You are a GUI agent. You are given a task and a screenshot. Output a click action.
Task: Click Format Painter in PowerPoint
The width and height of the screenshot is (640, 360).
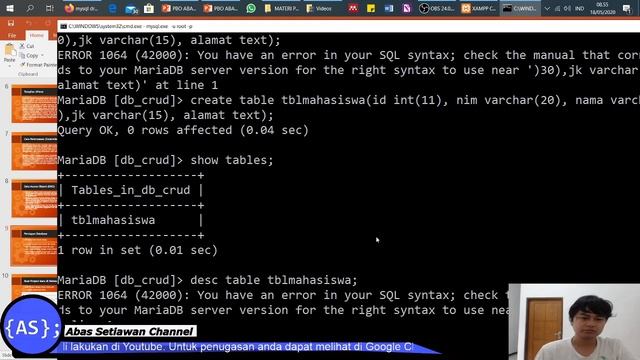pos(38,65)
